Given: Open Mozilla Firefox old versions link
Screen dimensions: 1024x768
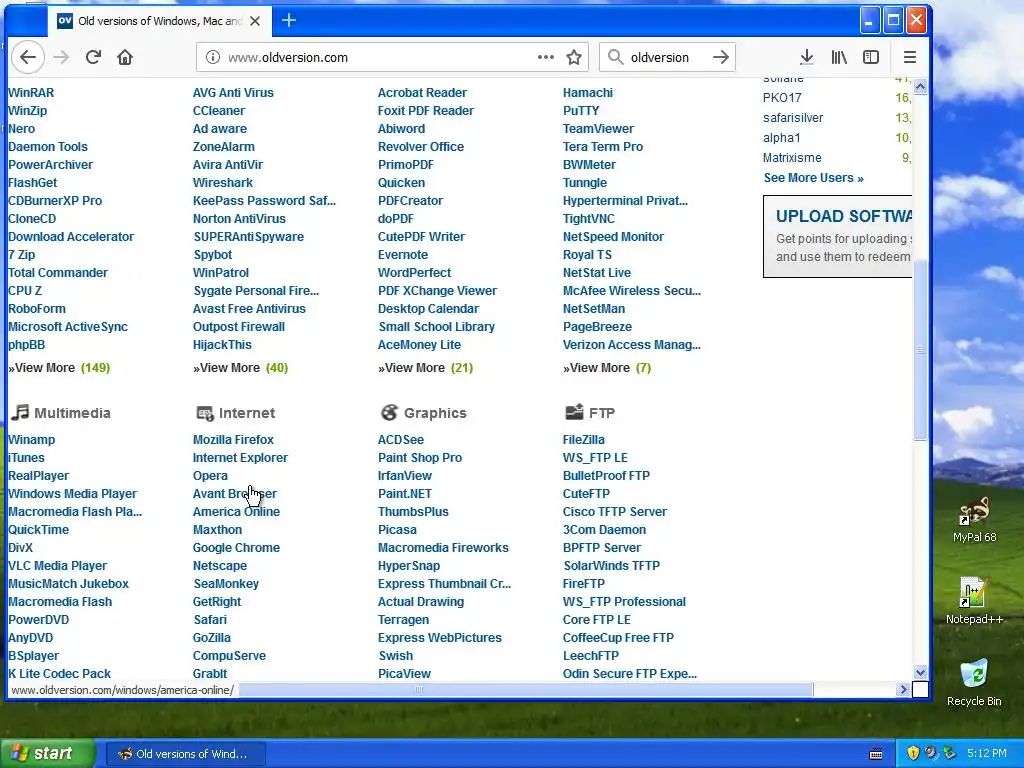Looking at the screenshot, I should [233, 440].
